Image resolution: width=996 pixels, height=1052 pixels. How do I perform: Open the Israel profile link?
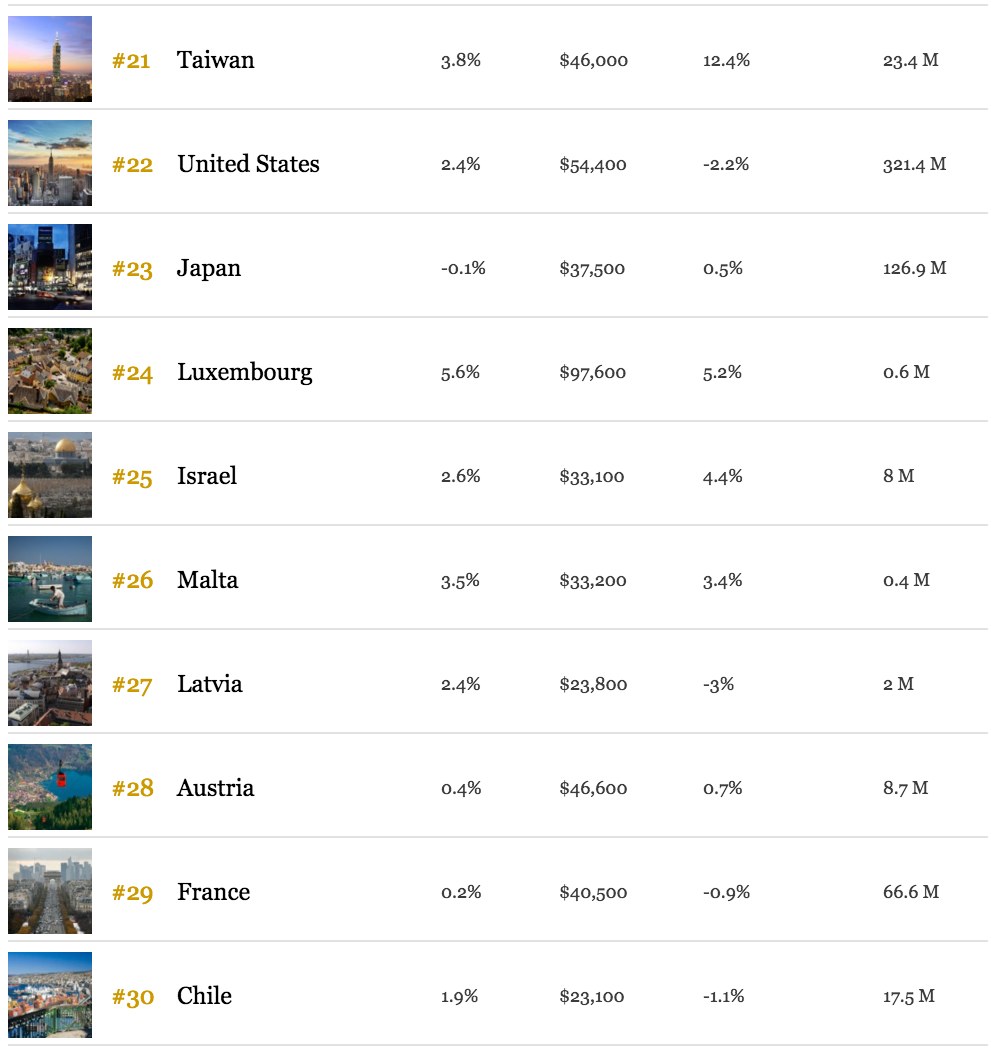pos(207,476)
